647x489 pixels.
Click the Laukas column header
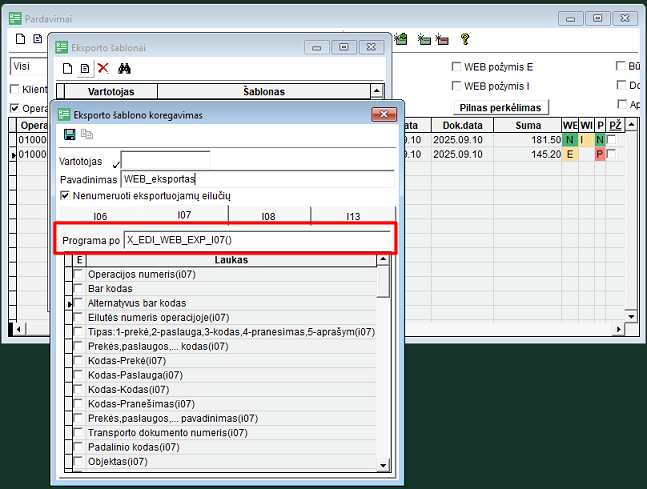231,260
